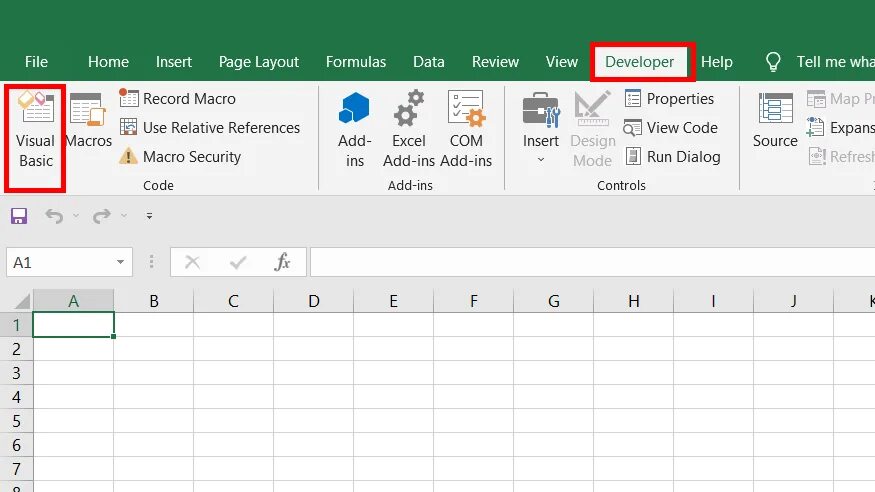Open the Name Box dropdown
This screenshot has height=492, width=875.
tap(120, 262)
